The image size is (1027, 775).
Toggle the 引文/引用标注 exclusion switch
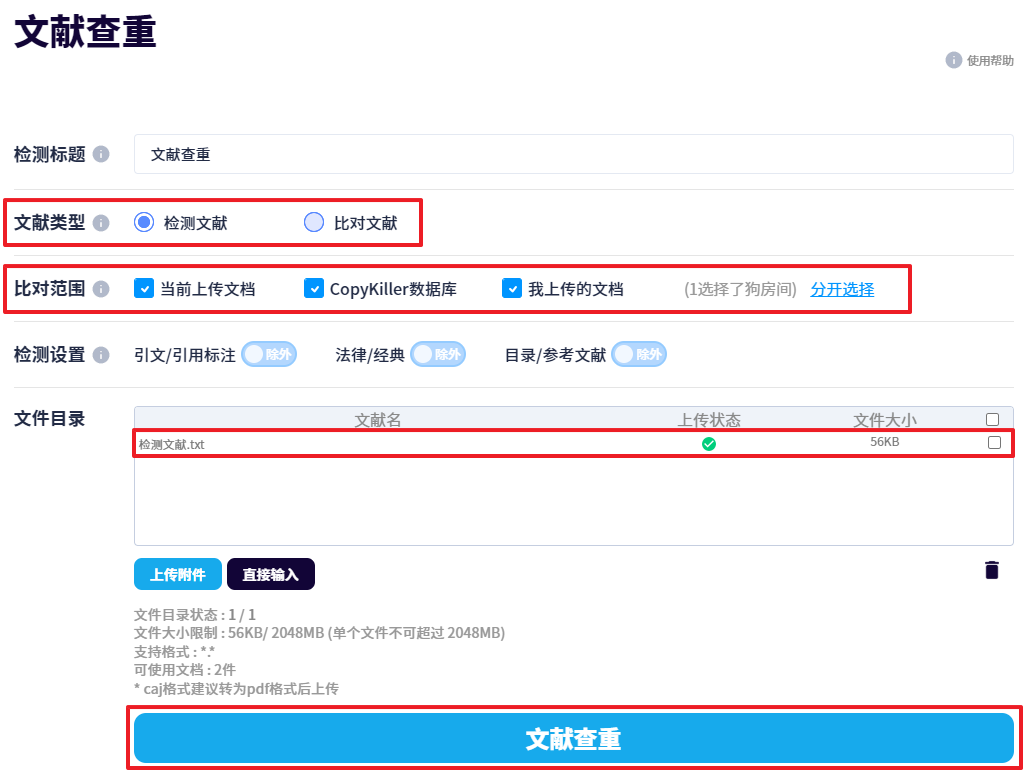click(269, 354)
